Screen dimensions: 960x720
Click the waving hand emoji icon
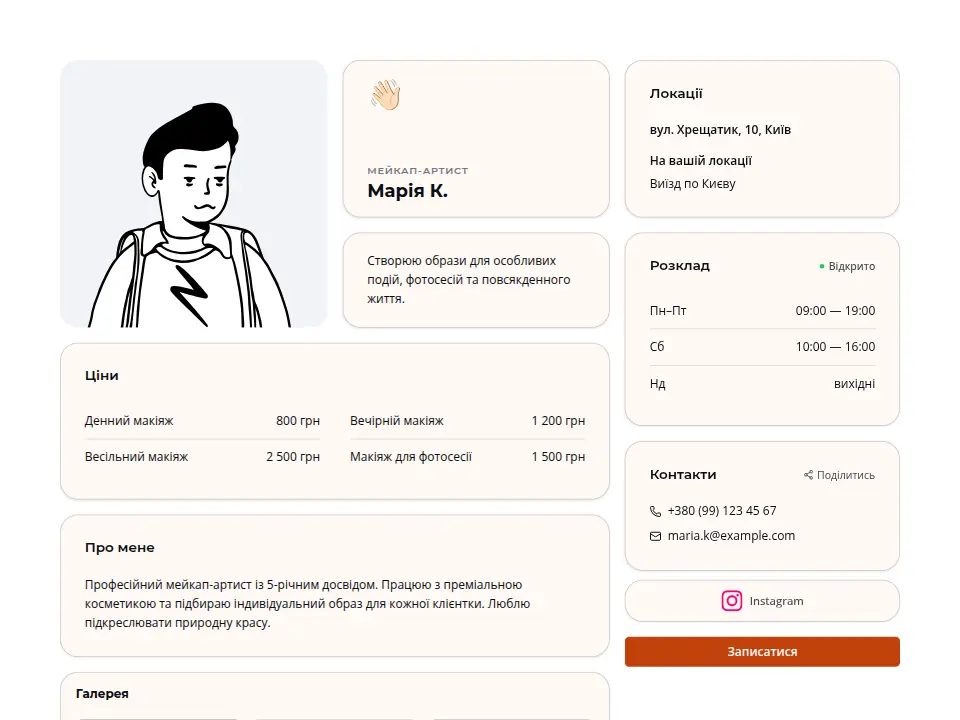pos(385,96)
